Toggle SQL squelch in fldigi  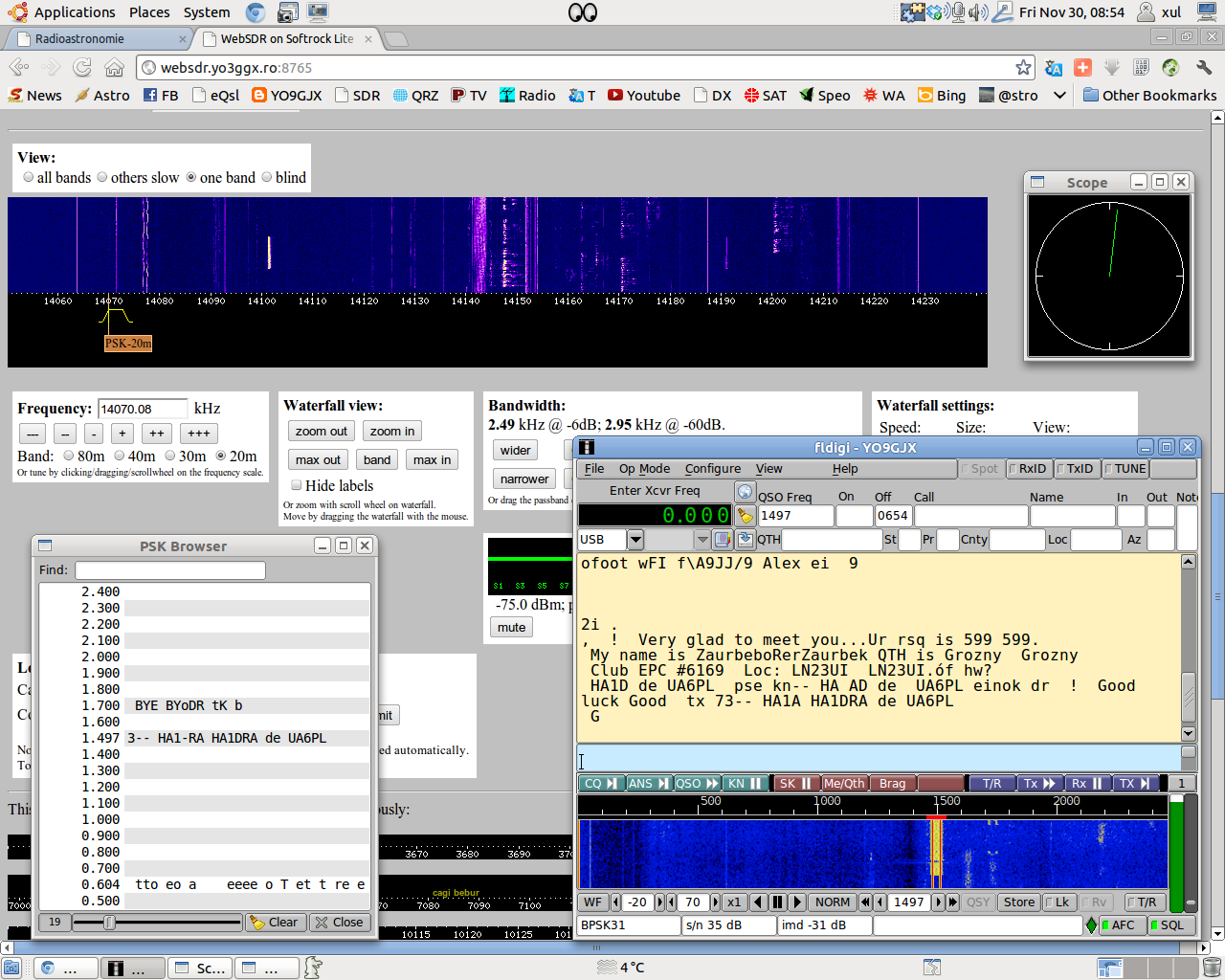click(x=1170, y=925)
